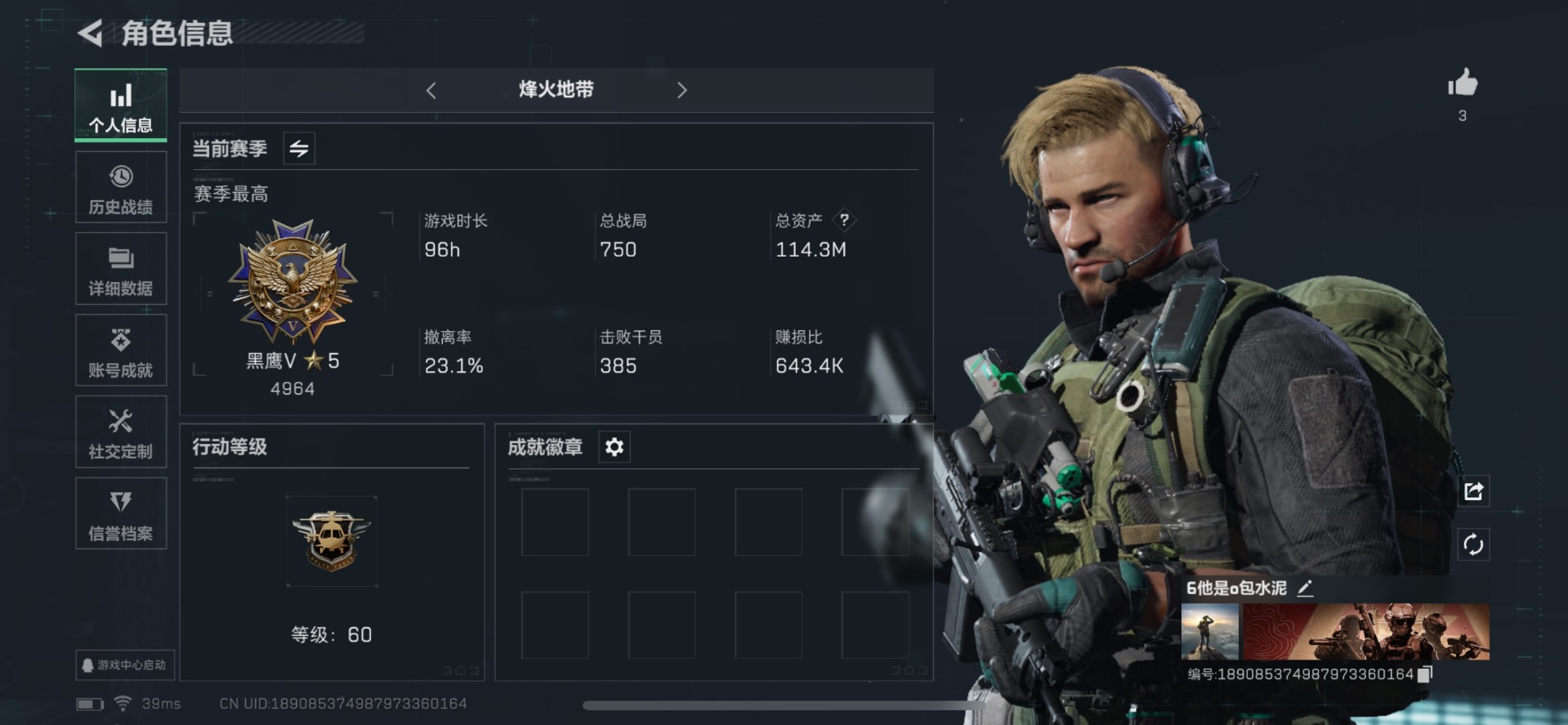This screenshot has height=725, width=1568.
Task: Open 账号成就 achievements section
Action: tap(121, 351)
